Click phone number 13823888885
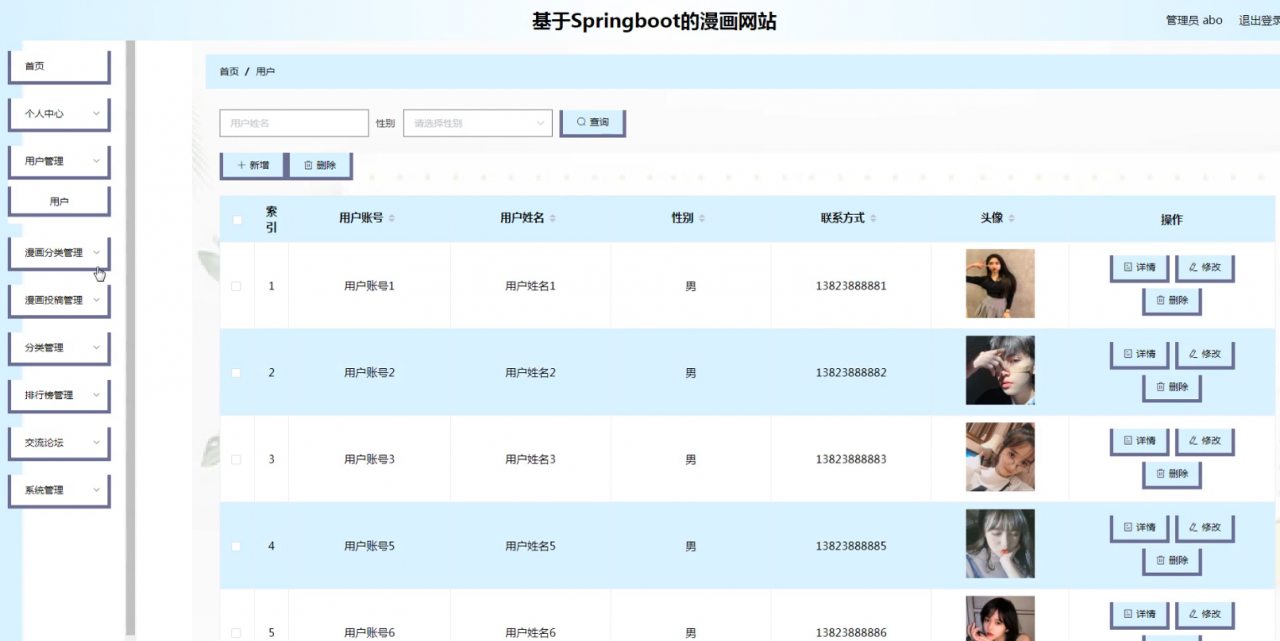 coord(851,546)
